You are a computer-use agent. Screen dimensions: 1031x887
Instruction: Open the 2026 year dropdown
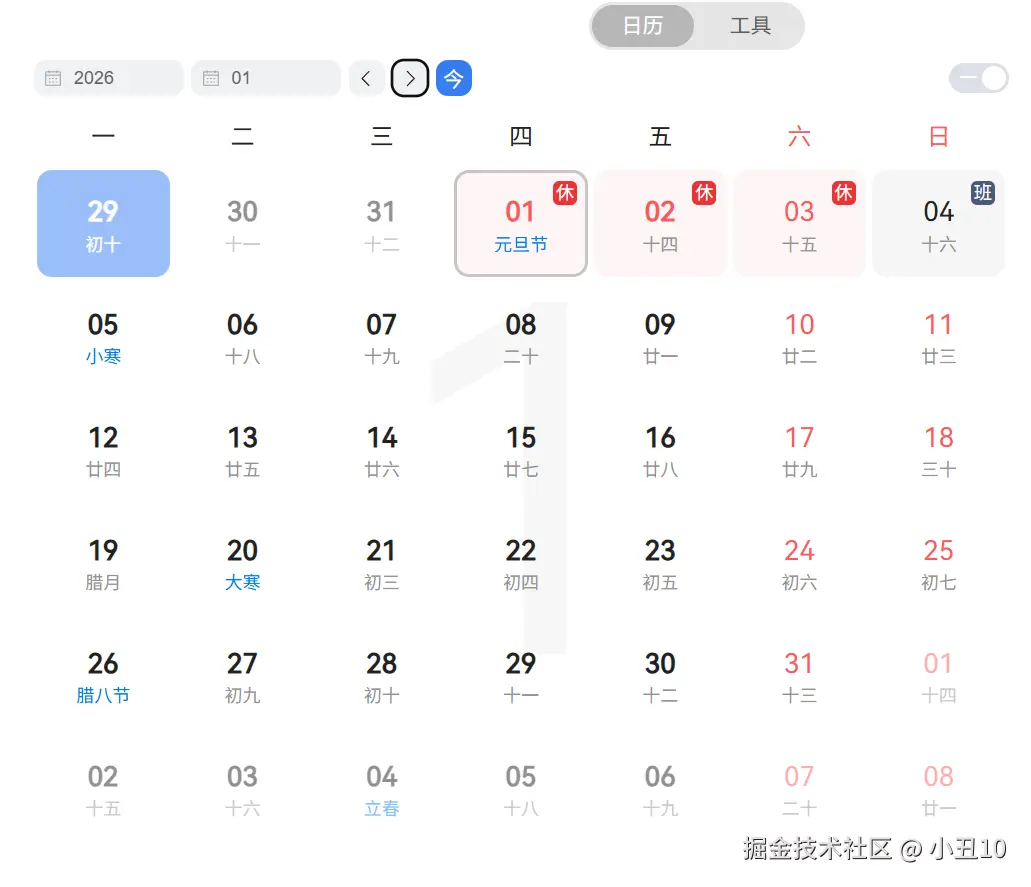108,78
